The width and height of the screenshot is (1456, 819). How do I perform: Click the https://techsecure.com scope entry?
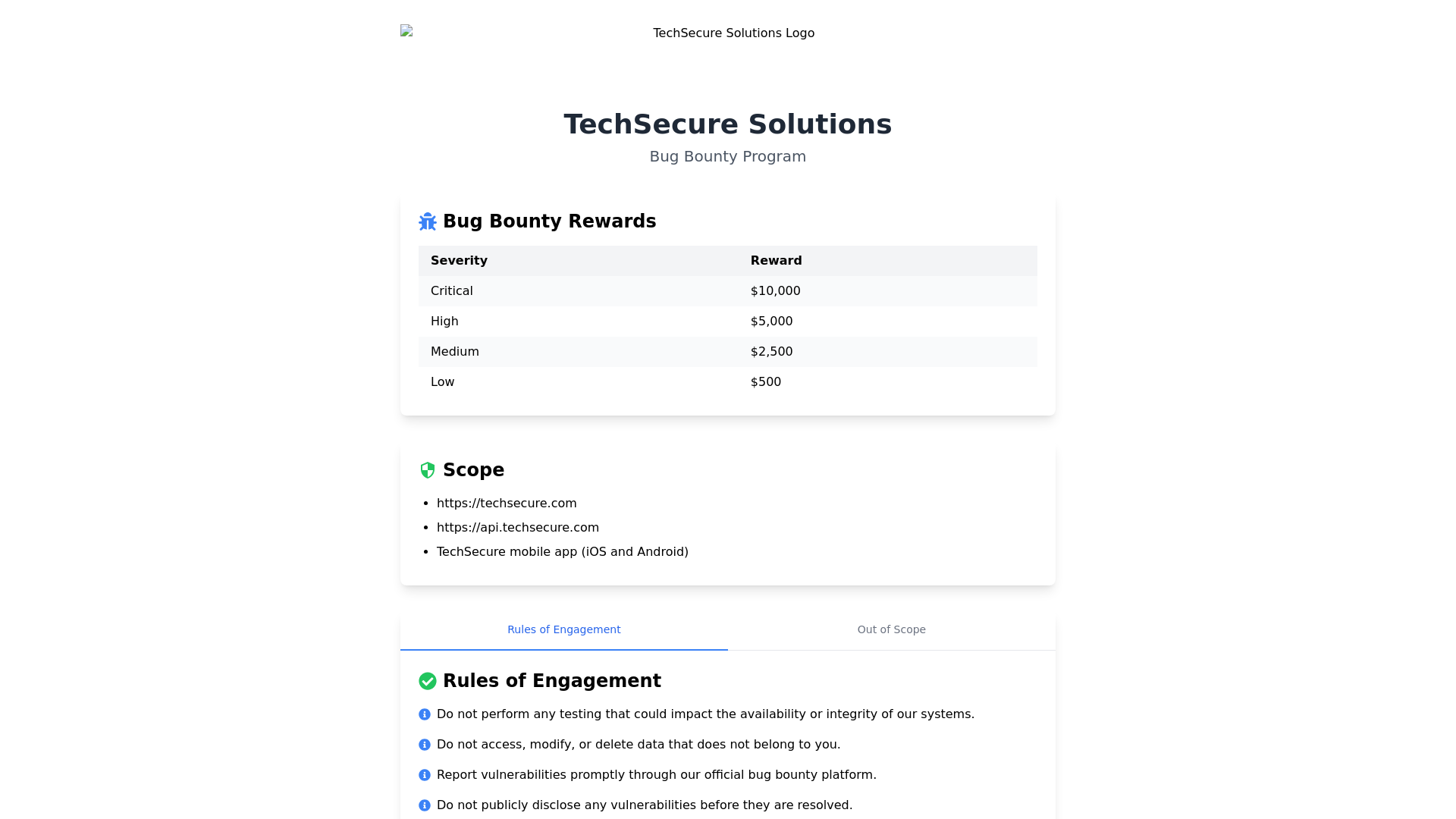coord(507,504)
